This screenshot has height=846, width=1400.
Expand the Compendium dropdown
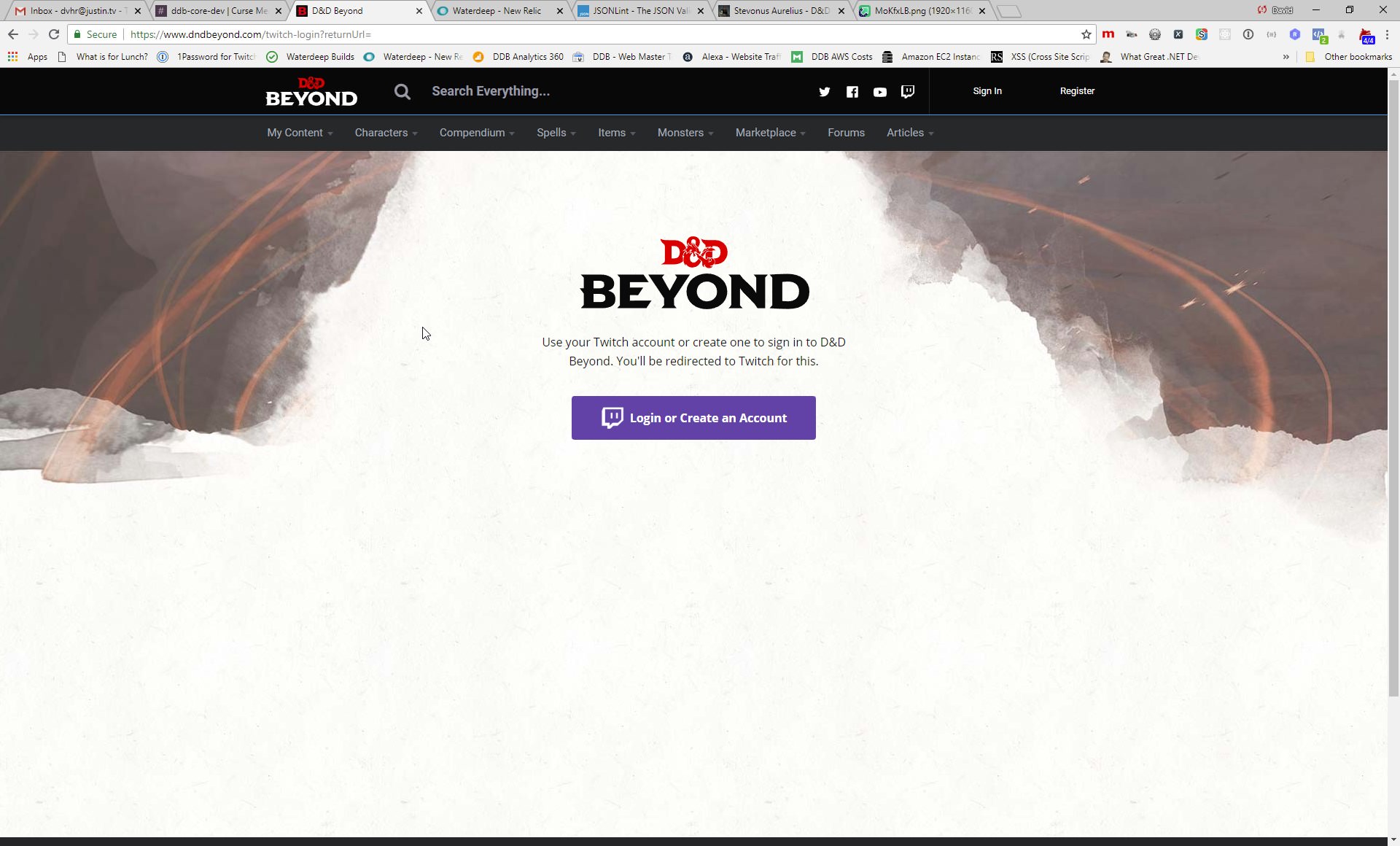point(477,133)
